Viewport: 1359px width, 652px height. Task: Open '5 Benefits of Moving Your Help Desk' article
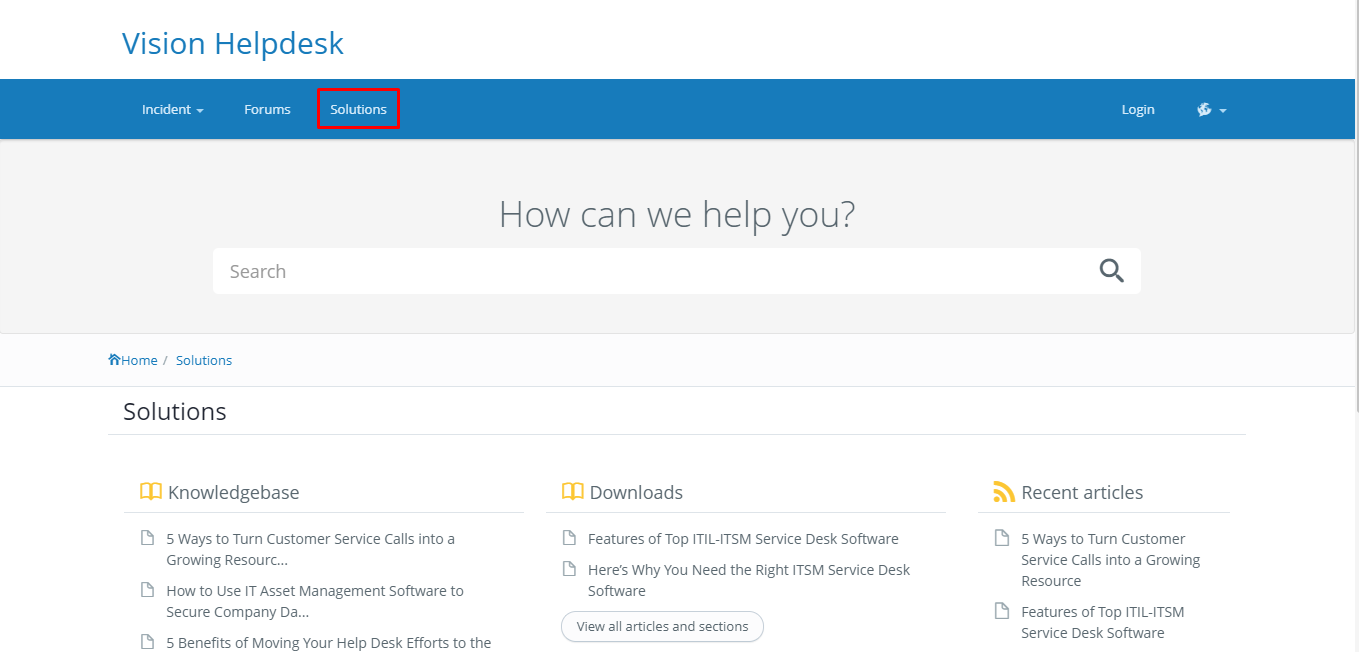(329, 642)
